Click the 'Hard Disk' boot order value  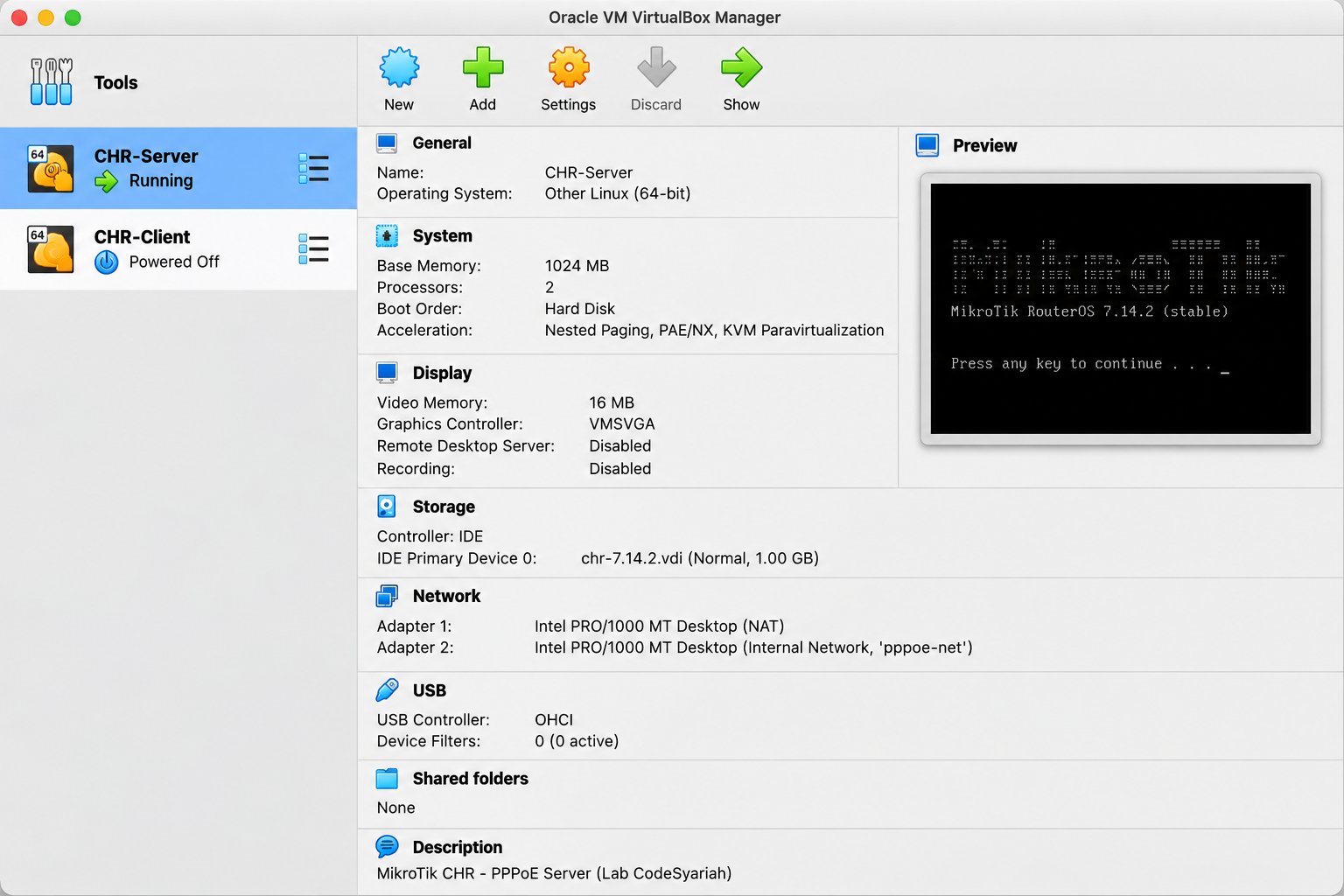tap(580, 309)
